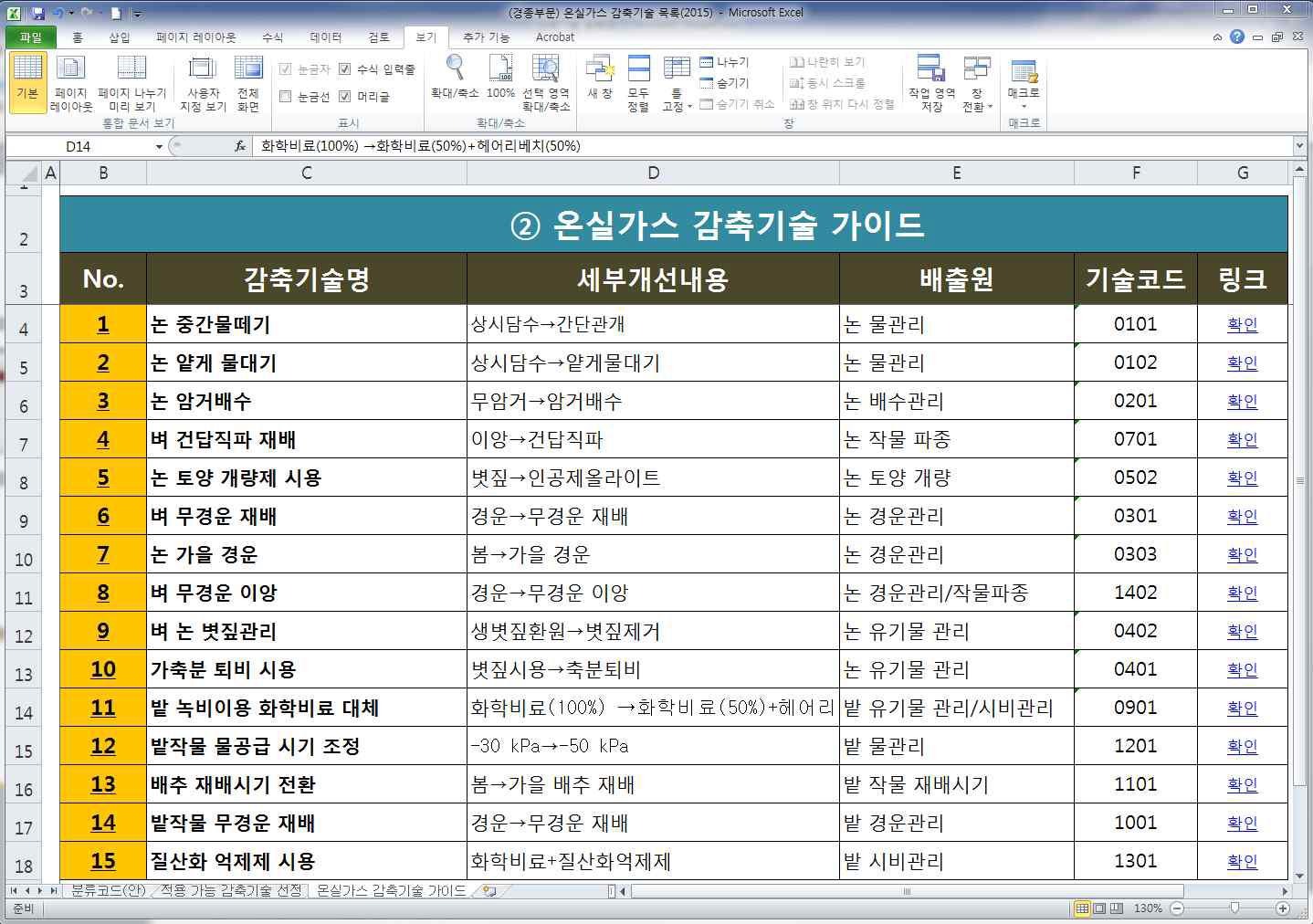The image size is (1313, 924).
Task: Click the insert new worksheet tab icon
Action: coord(489,890)
